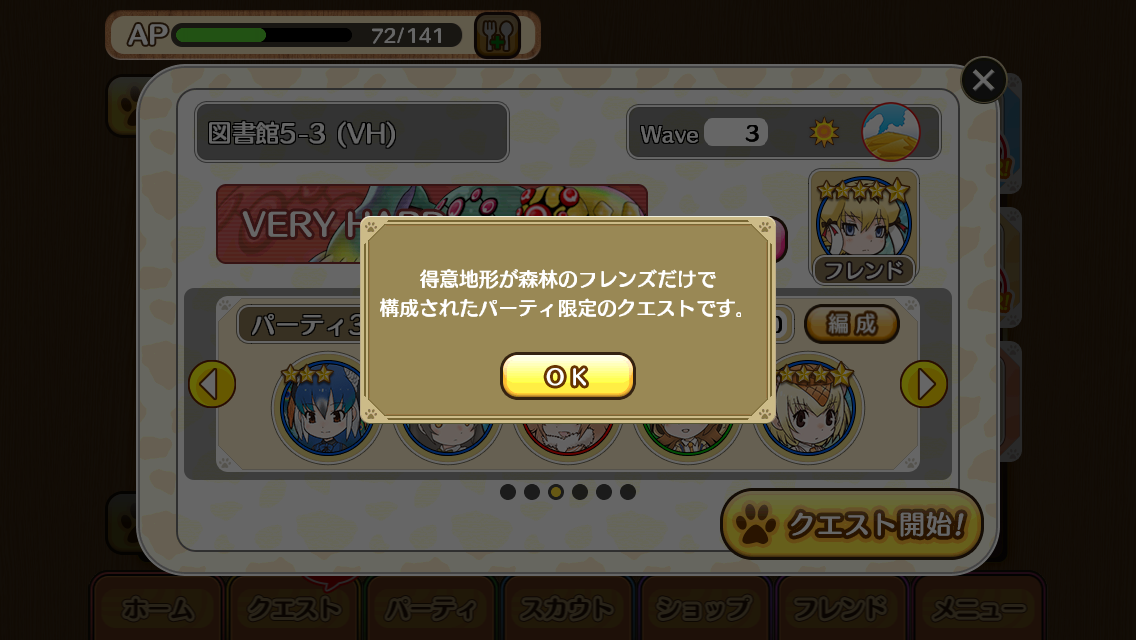Open the ショップ tab

pyautogui.click(x=703, y=608)
